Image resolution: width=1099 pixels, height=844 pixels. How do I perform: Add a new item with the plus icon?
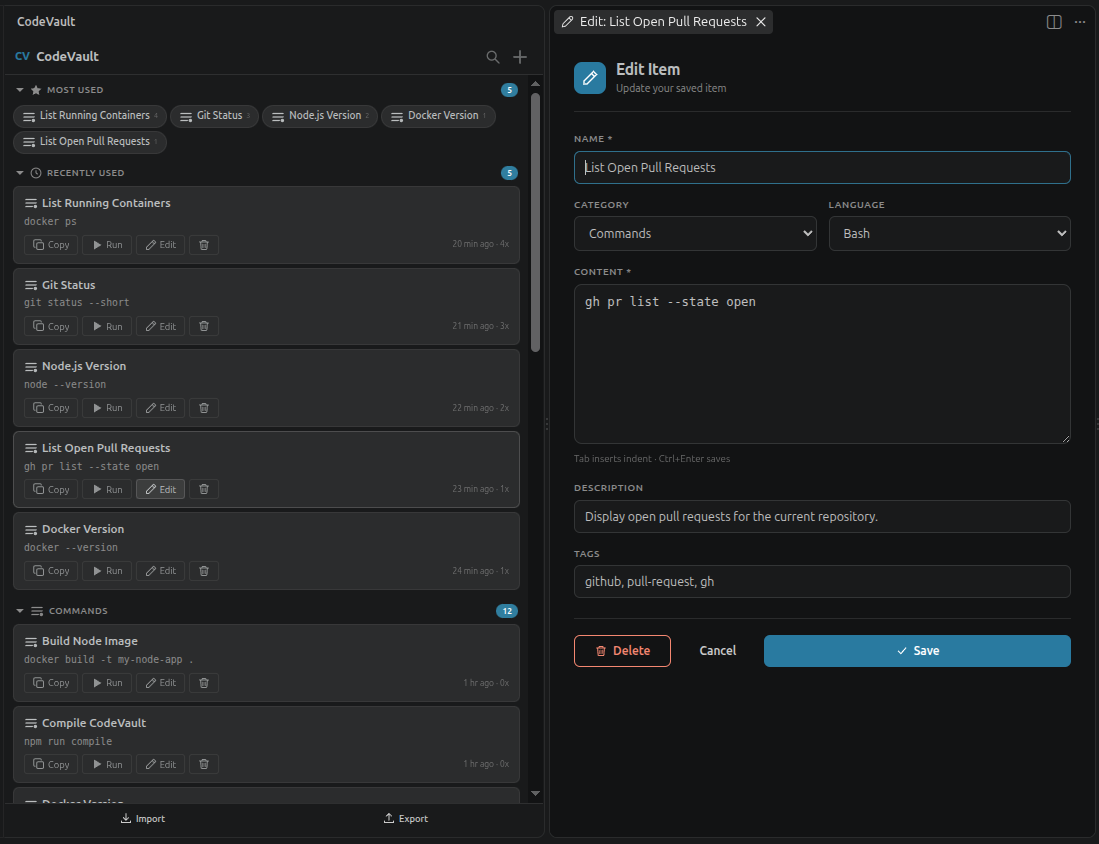pyautogui.click(x=519, y=57)
